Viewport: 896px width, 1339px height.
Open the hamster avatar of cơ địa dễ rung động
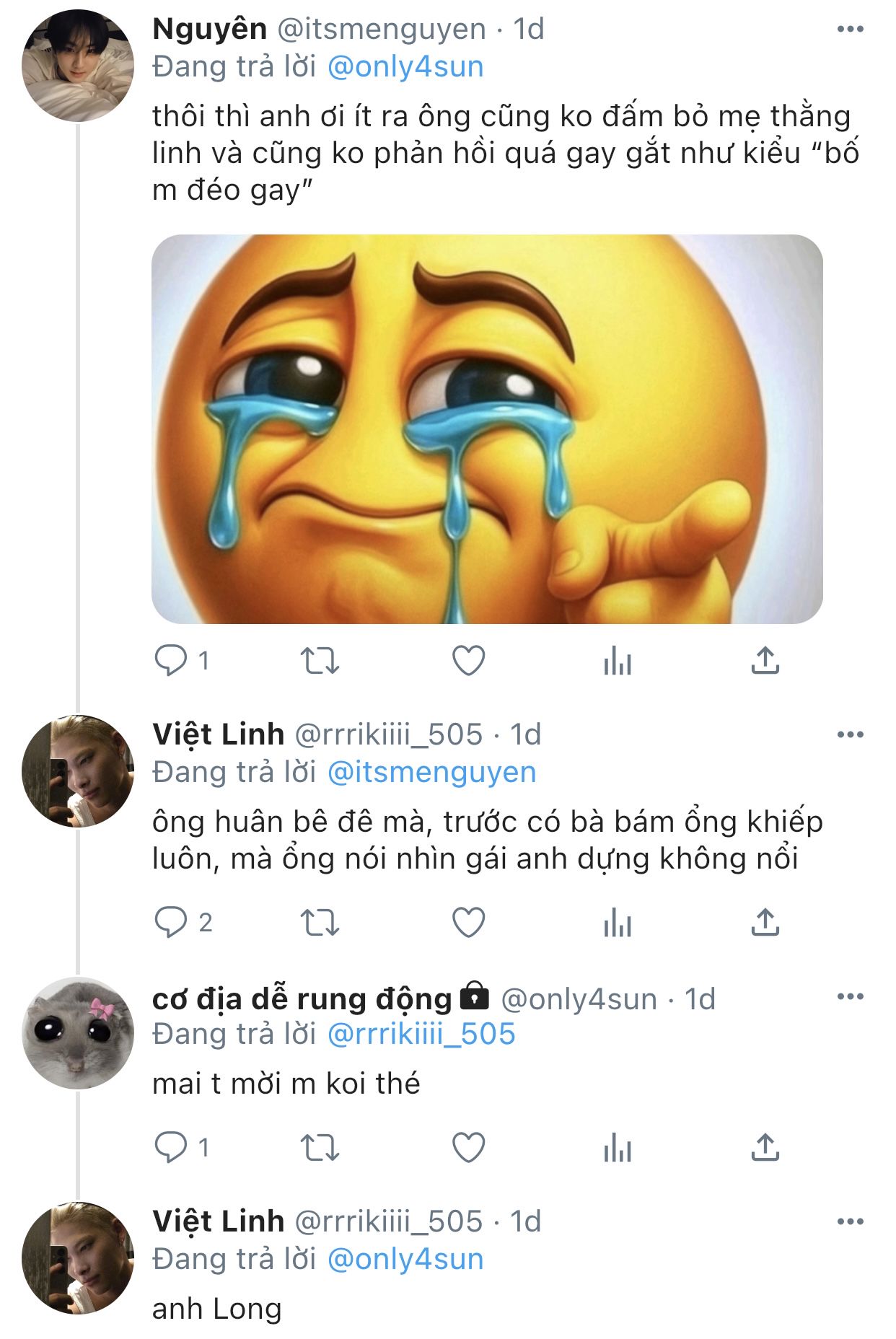(78, 1033)
